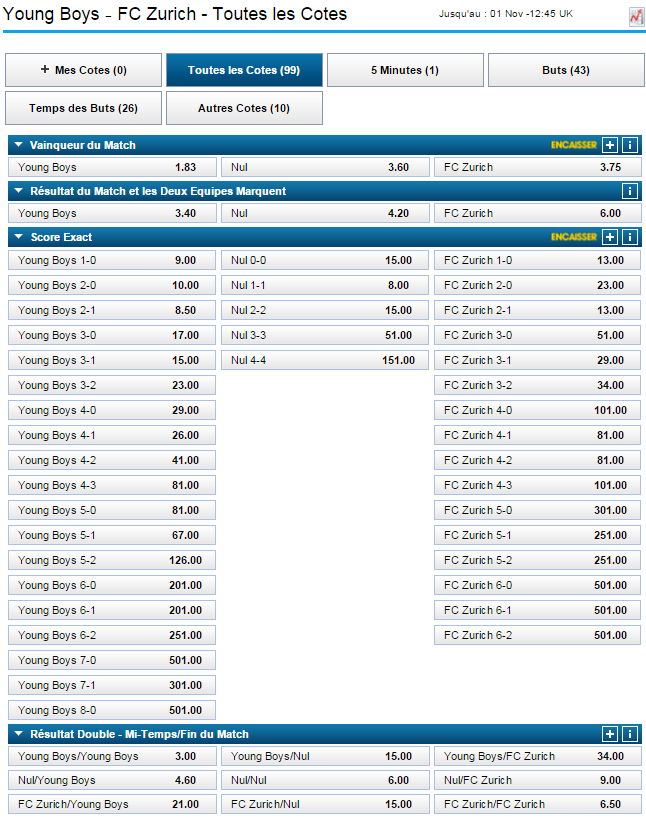Screen dimensions: 646x818
Task: Select exact score FC Zurich 3-2
Action: click(x=537, y=386)
